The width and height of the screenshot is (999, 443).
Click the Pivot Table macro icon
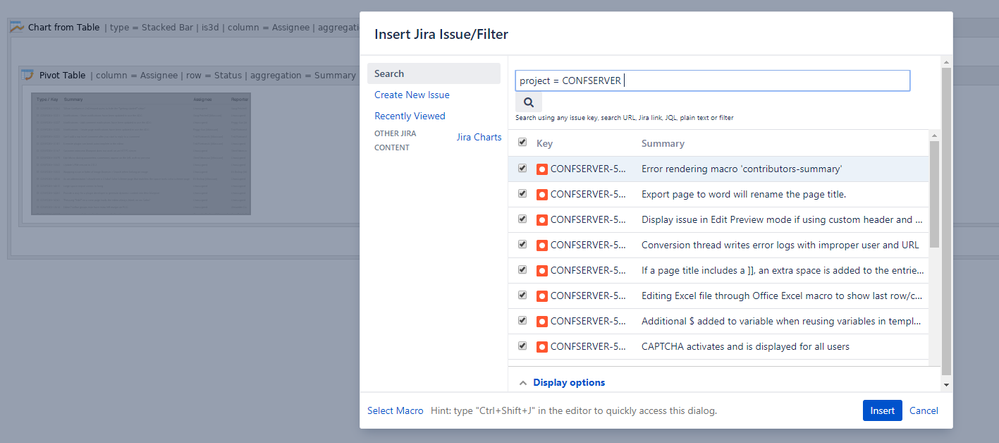point(28,75)
